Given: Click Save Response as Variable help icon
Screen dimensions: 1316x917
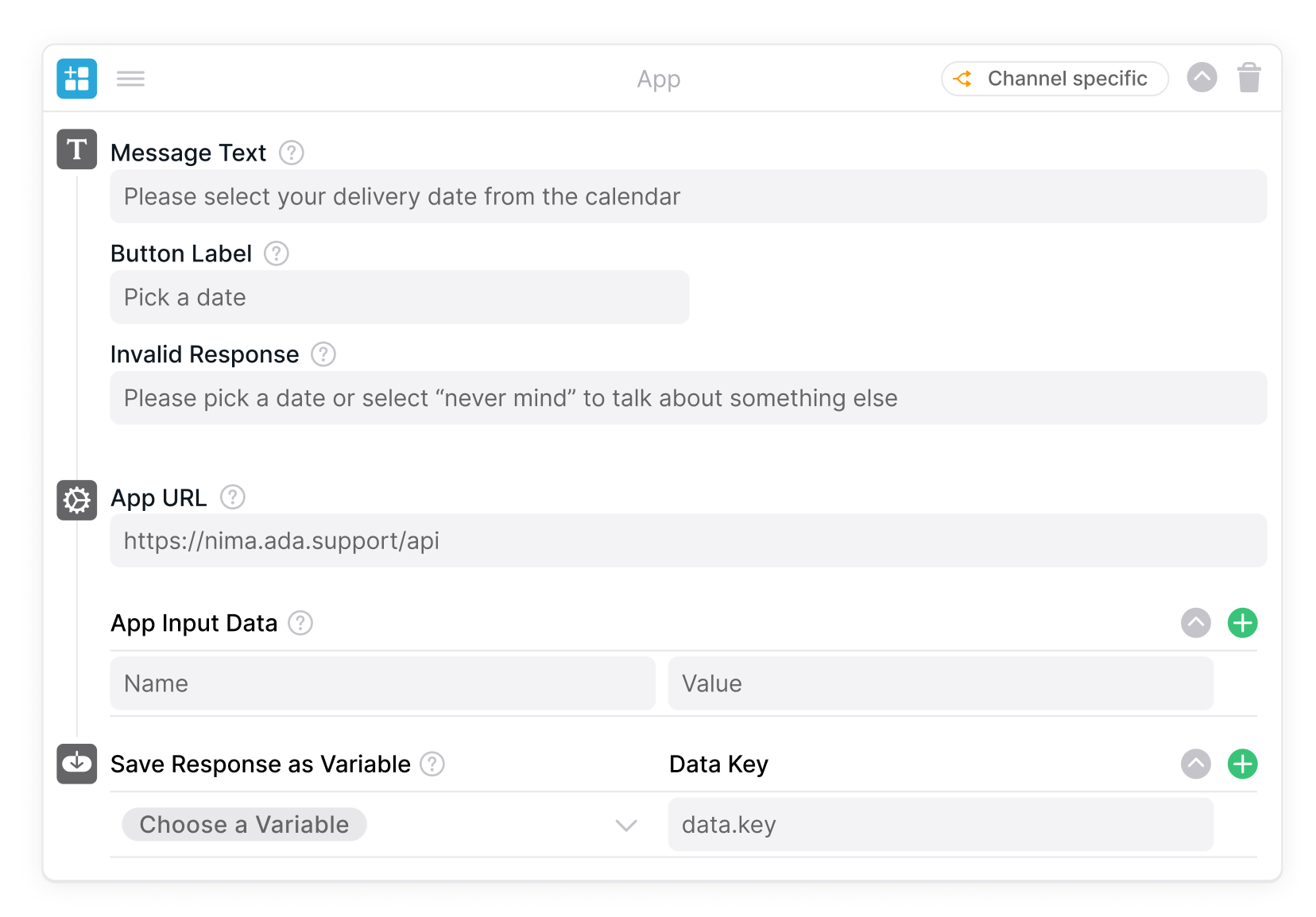Looking at the screenshot, I should point(432,764).
